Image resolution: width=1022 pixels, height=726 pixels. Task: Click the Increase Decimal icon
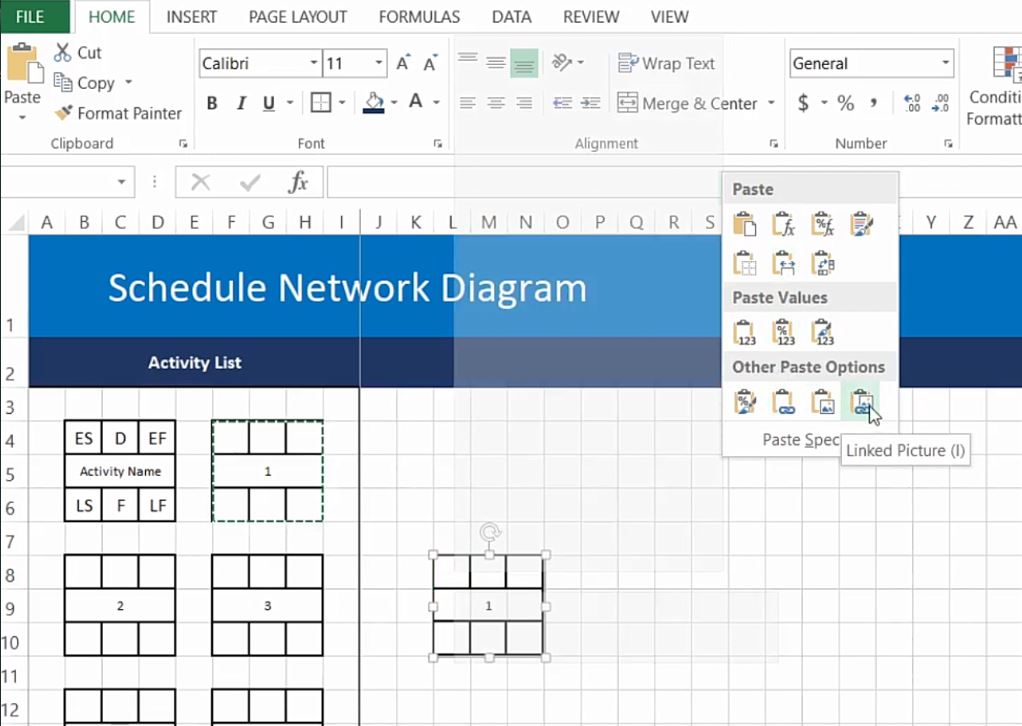911,103
